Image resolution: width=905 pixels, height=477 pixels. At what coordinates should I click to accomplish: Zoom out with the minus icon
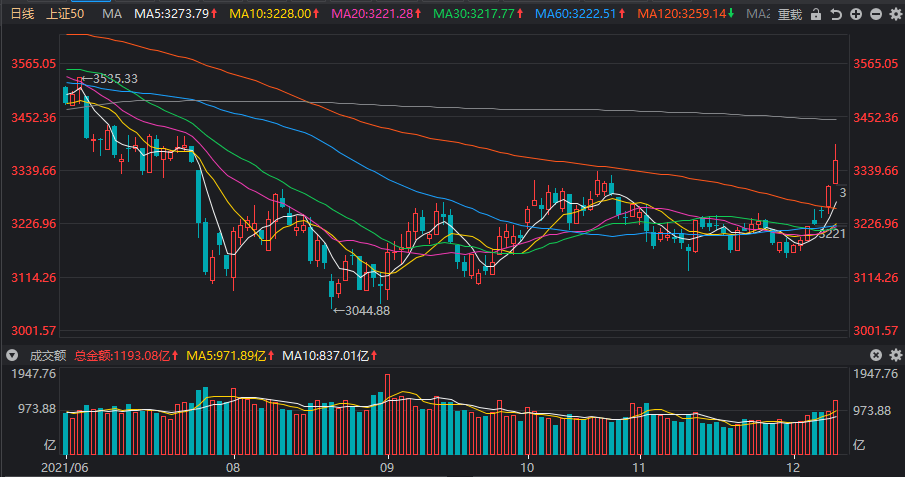tap(876, 15)
